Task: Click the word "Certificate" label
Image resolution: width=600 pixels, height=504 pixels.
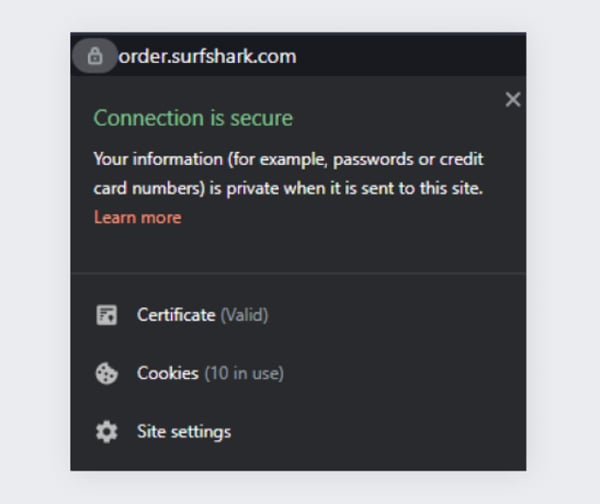Action: [x=176, y=315]
